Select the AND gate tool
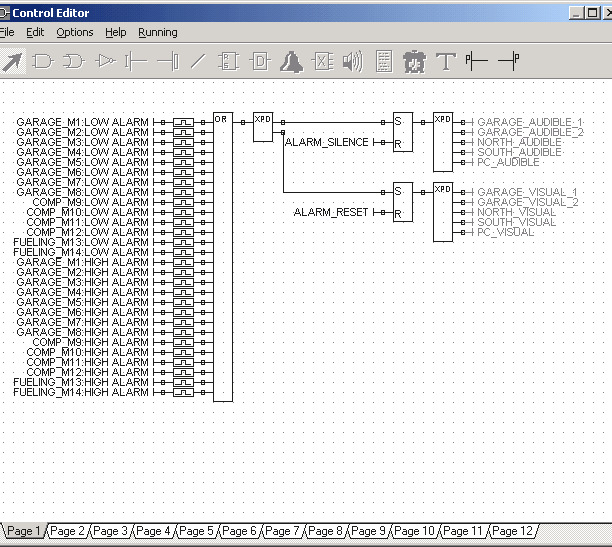Viewport: 612px width, 547px height. 43,62
